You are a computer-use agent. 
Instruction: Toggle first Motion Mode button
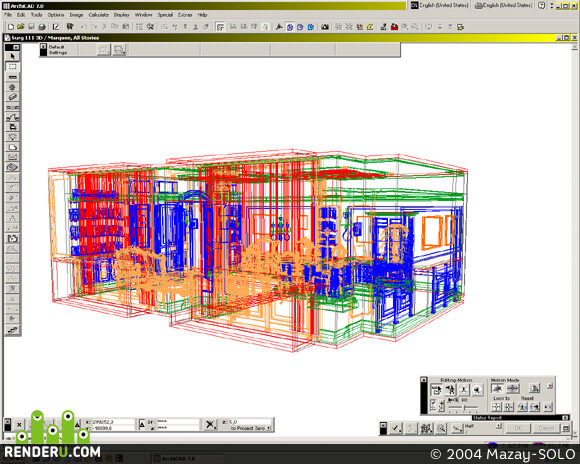pyautogui.click(x=497, y=389)
